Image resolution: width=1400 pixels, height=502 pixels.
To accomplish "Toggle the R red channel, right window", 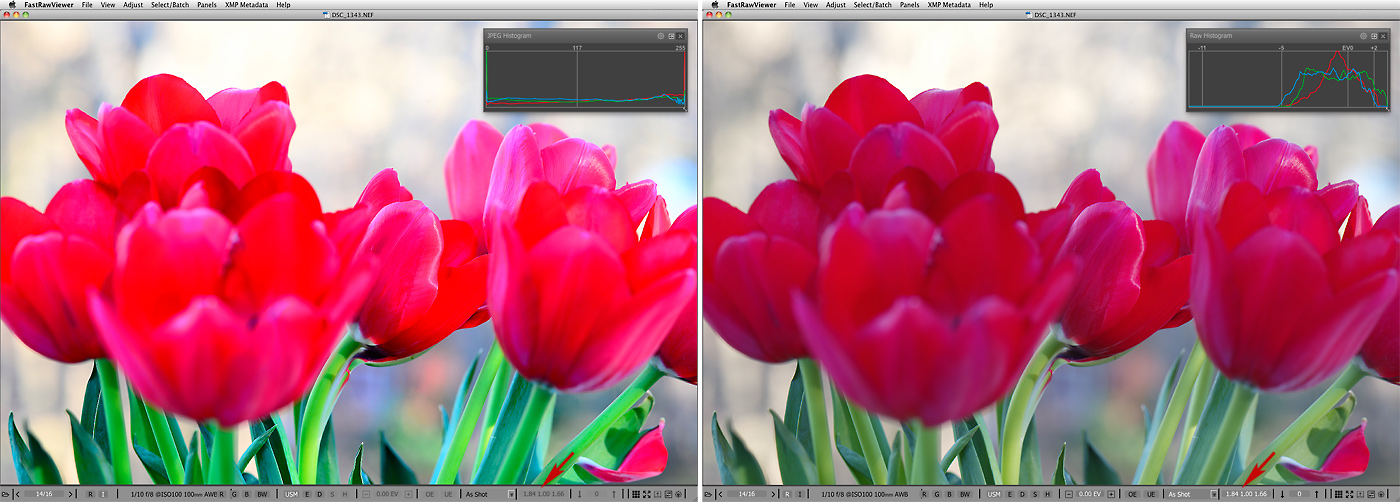I will point(923,494).
